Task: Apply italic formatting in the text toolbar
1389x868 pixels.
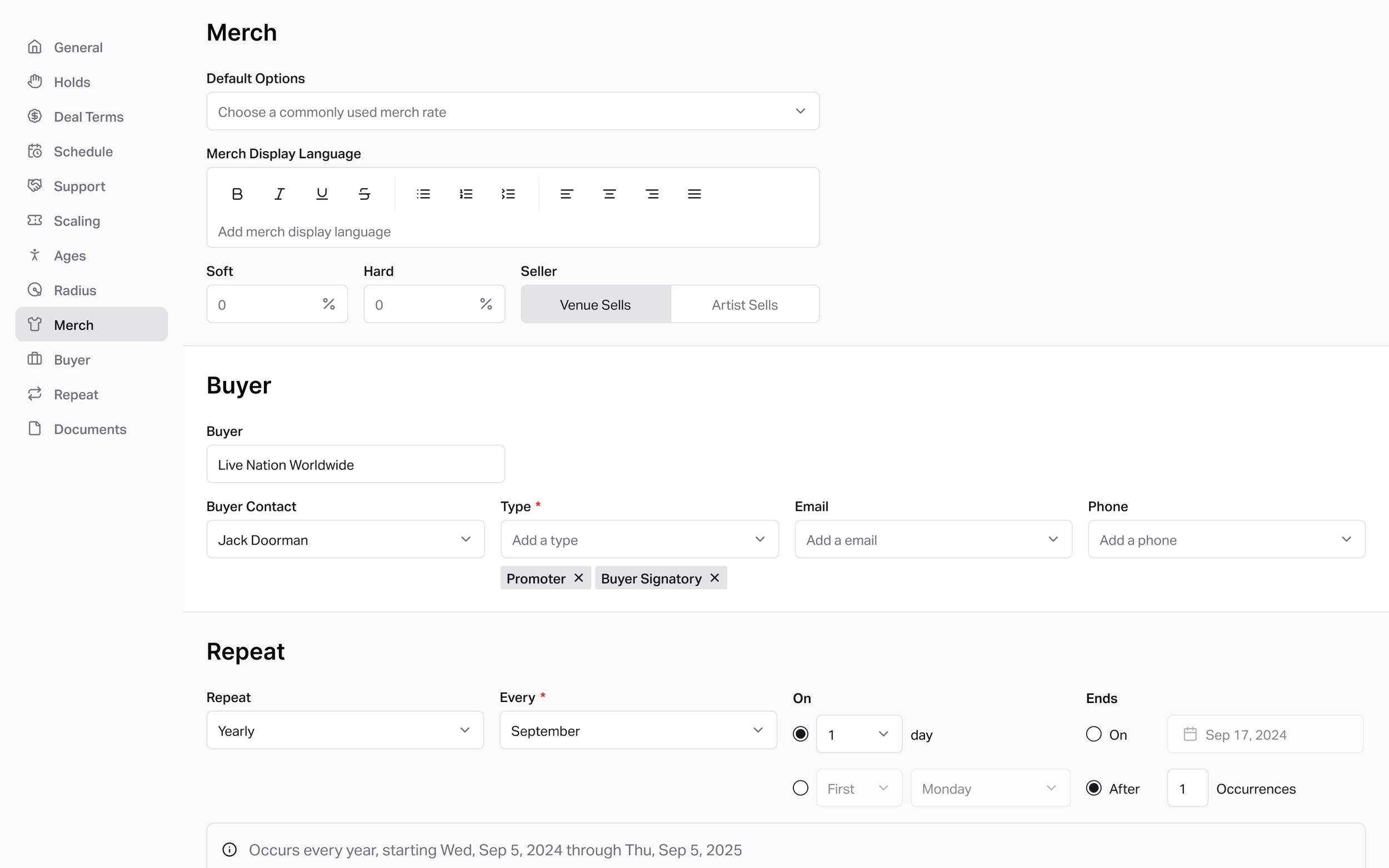Action: 279,193
